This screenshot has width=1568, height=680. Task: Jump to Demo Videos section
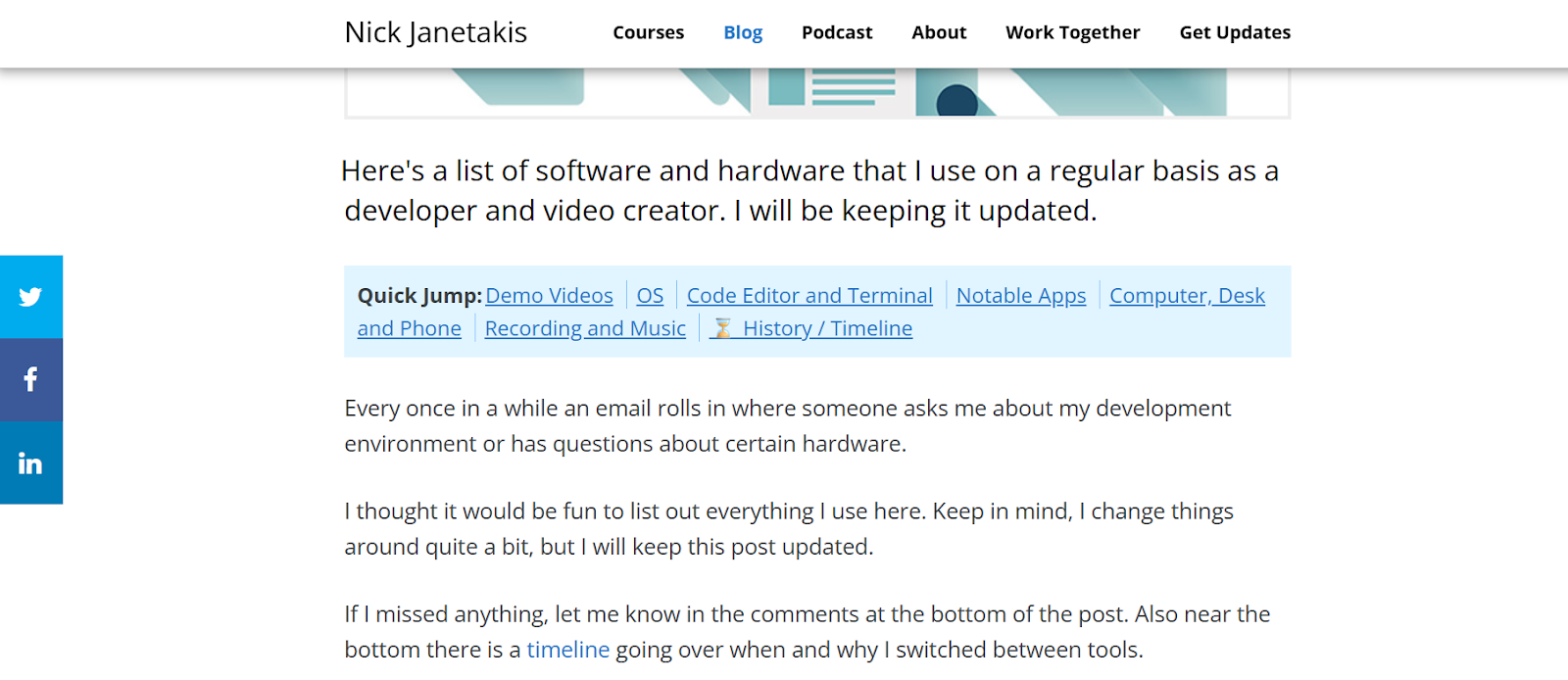[549, 296]
